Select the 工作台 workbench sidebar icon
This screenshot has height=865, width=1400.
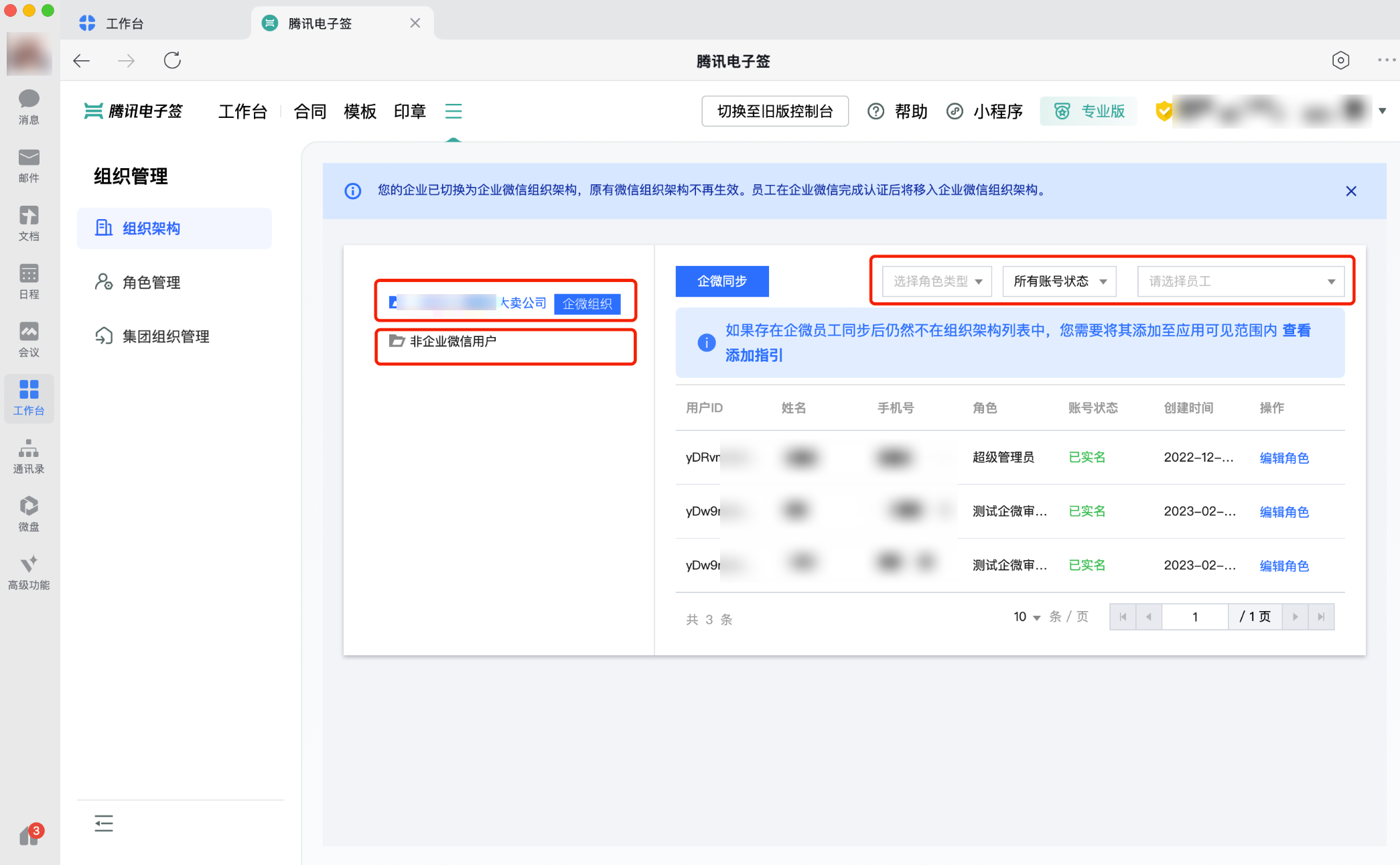coord(29,398)
